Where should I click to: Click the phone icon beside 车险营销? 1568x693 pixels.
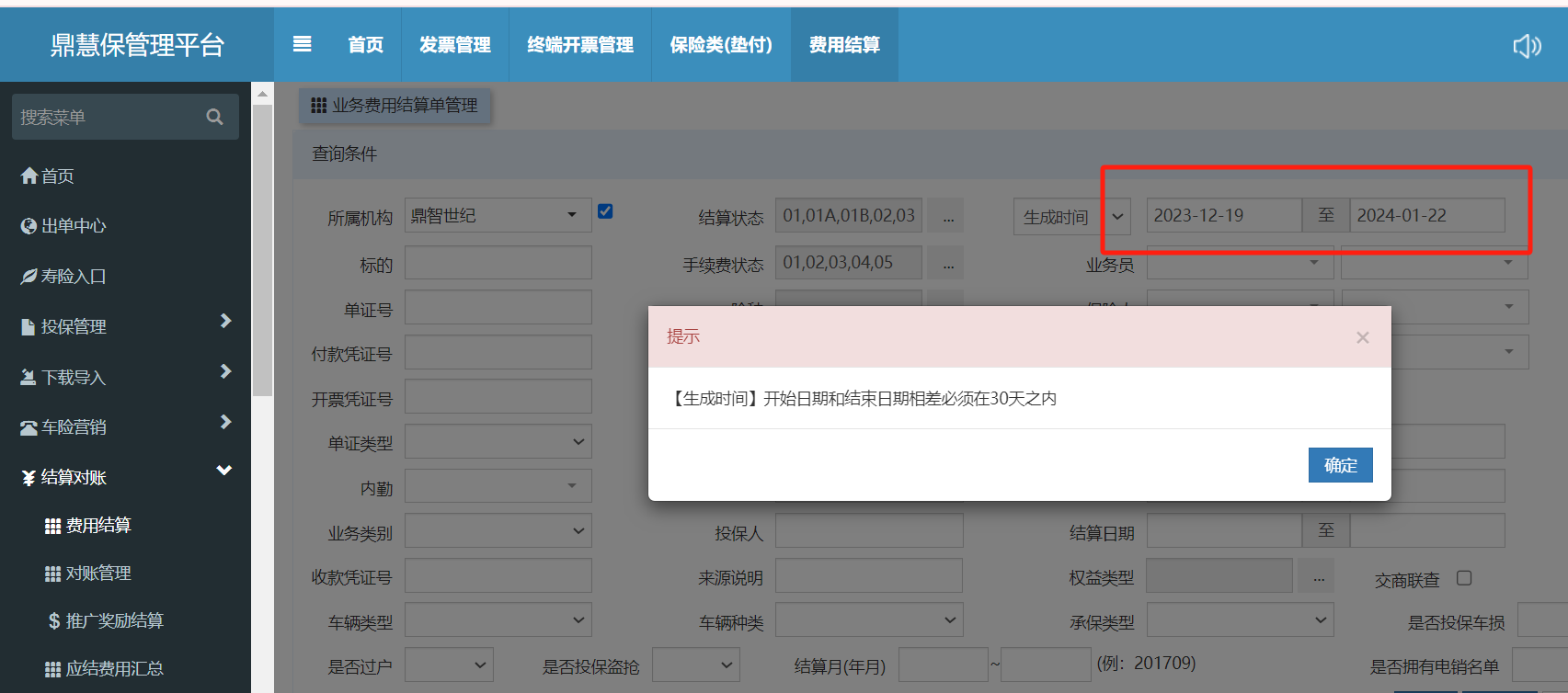29,427
